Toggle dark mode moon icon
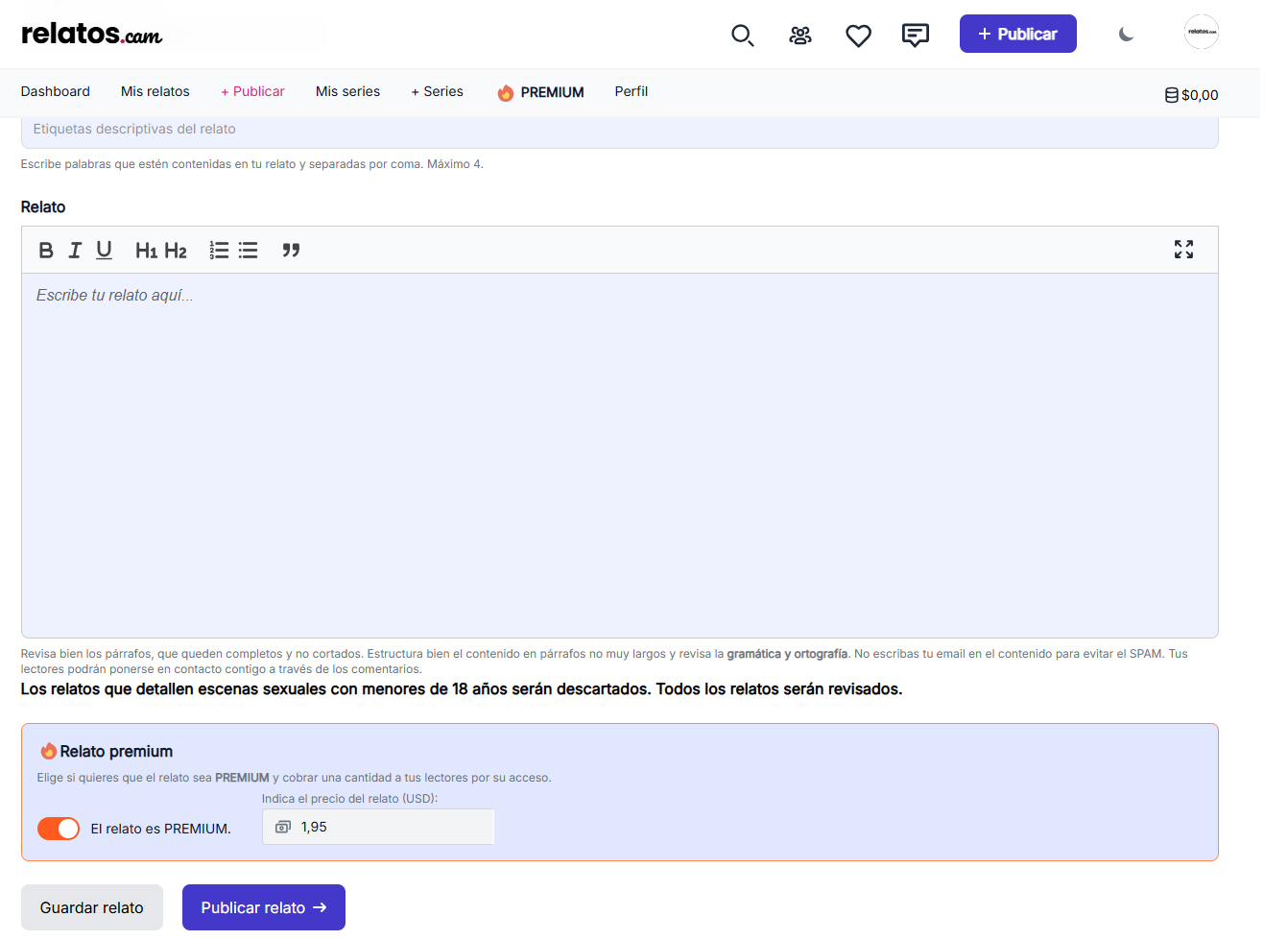Viewport: 1288px width, 940px height. click(1127, 35)
